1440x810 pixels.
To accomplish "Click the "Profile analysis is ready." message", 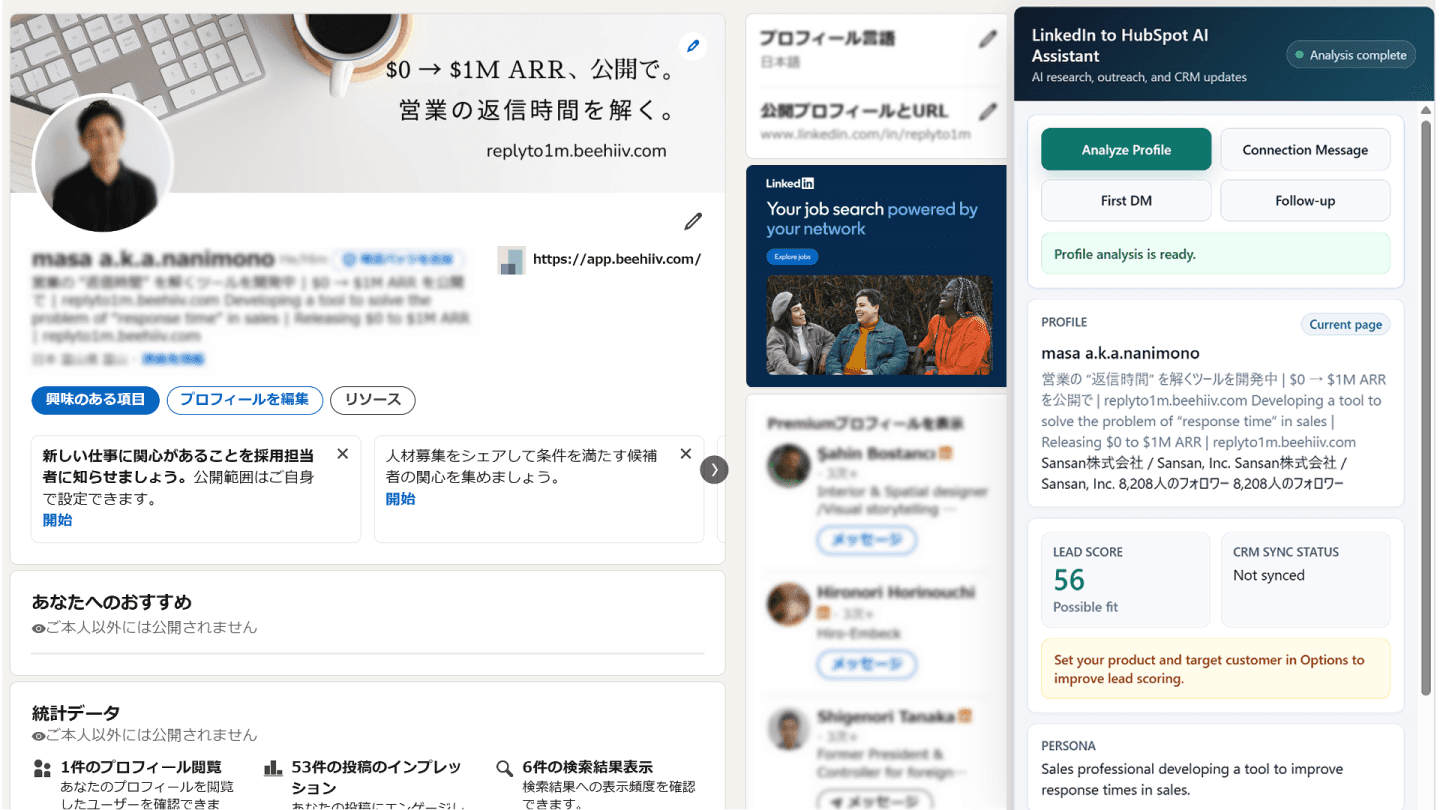I will point(1216,254).
